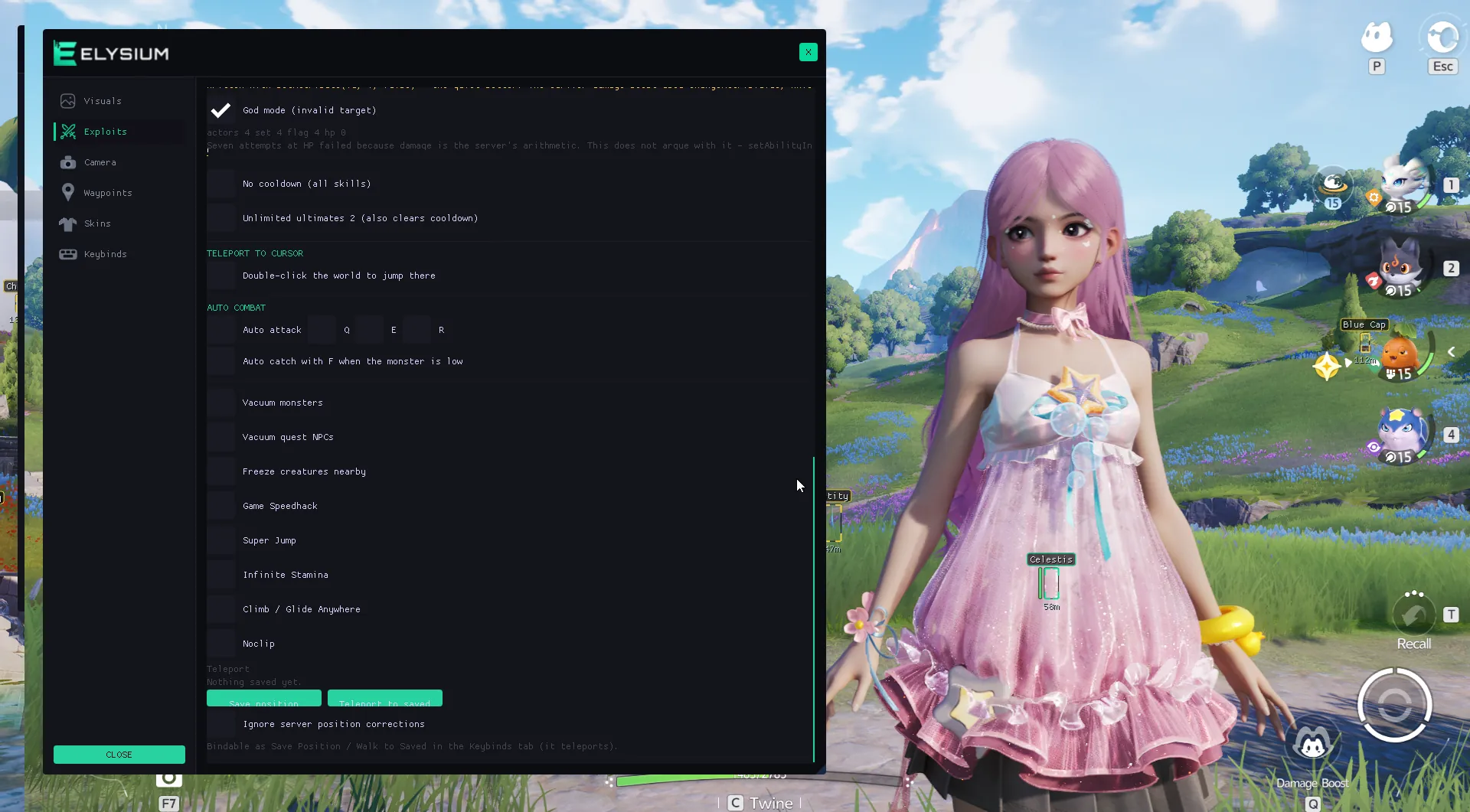This screenshot has width=1470, height=812.
Task: Select party pet slot 1
Action: (x=1403, y=185)
